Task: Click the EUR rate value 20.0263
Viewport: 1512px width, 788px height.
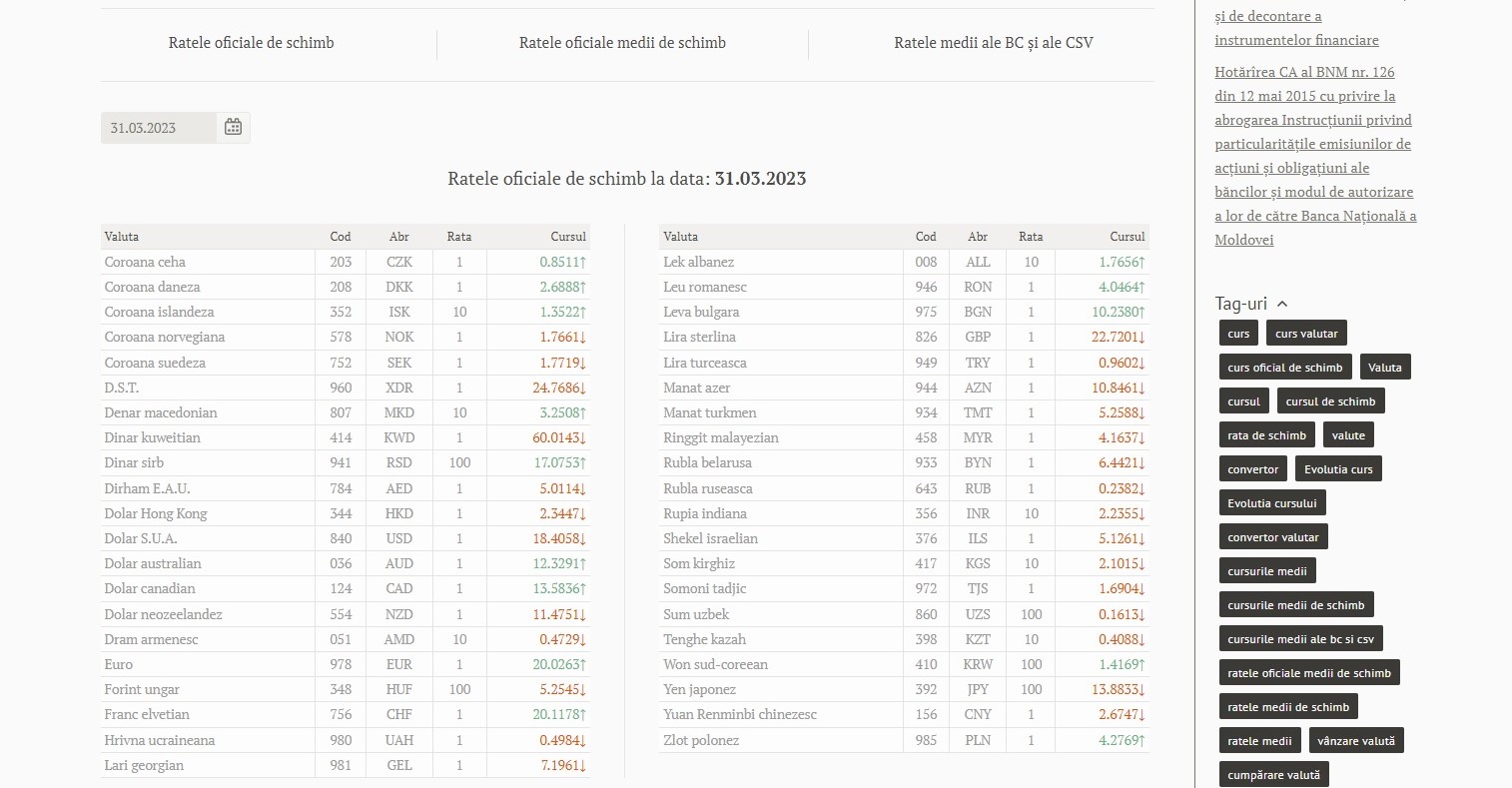Action: [559, 664]
